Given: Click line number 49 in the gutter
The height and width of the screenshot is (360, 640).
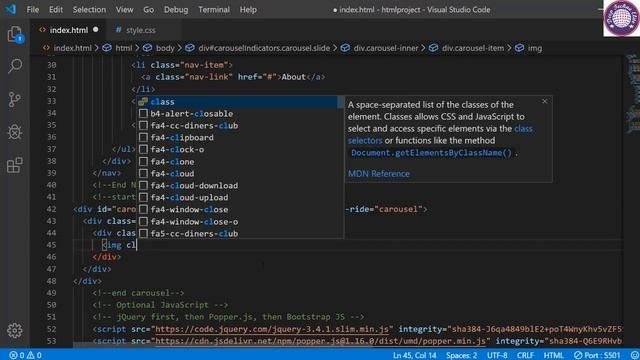Looking at the screenshot, I should coord(51,293).
